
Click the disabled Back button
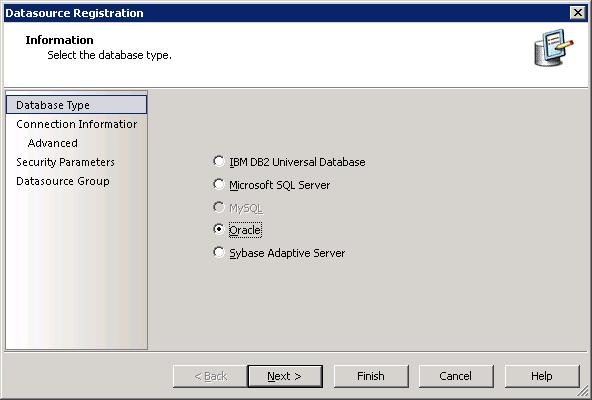point(210,376)
